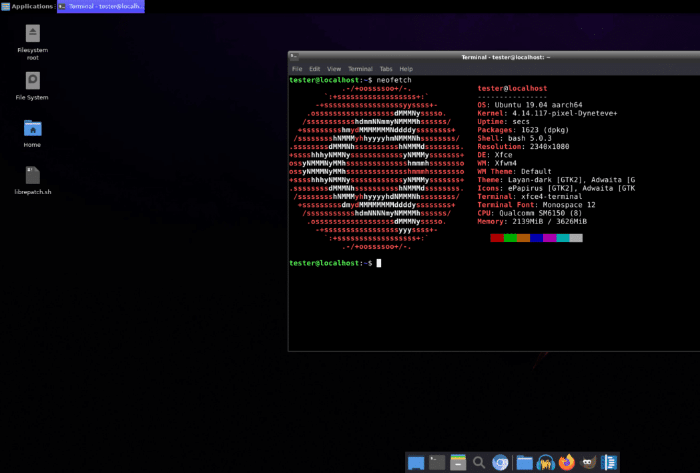This screenshot has height=473, width=700.
Task: Open the Applications menu in the top panel
Action: point(28,6)
